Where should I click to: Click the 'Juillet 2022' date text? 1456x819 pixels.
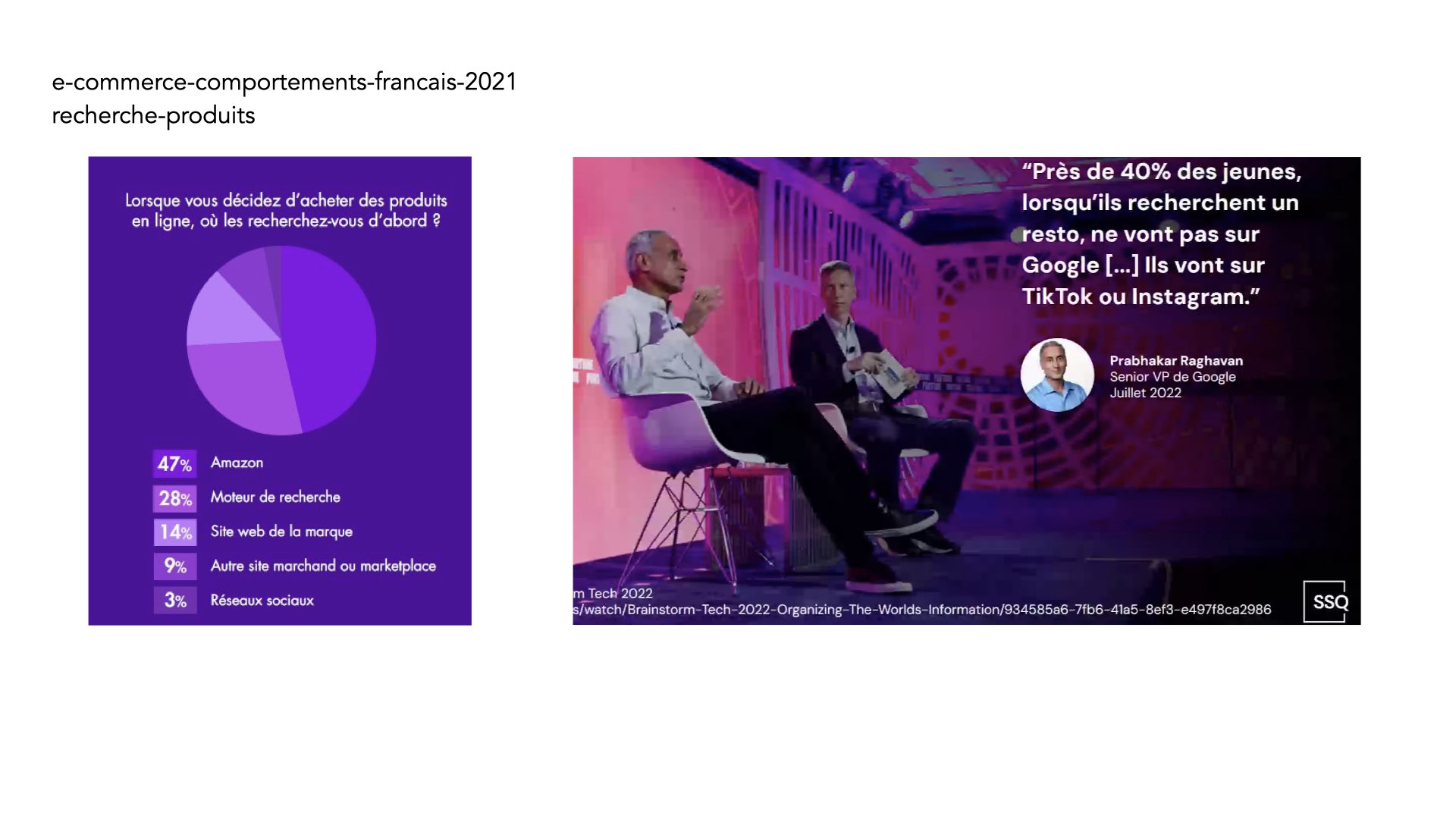[1145, 393]
